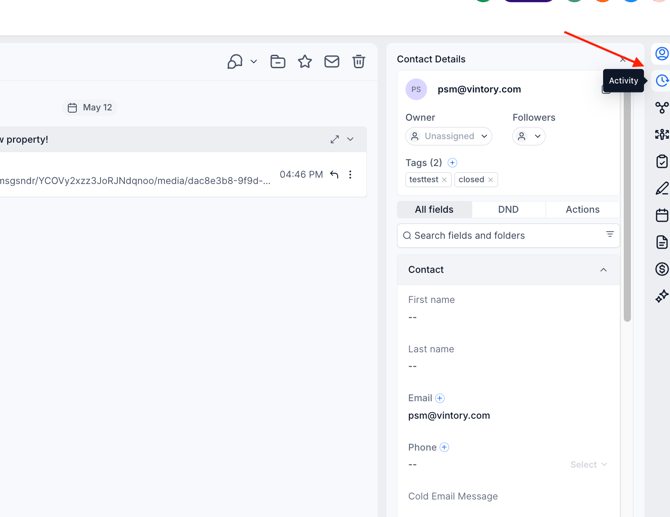Open the AI sparkle sidebar icon
The image size is (670, 517).
point(661,296)
